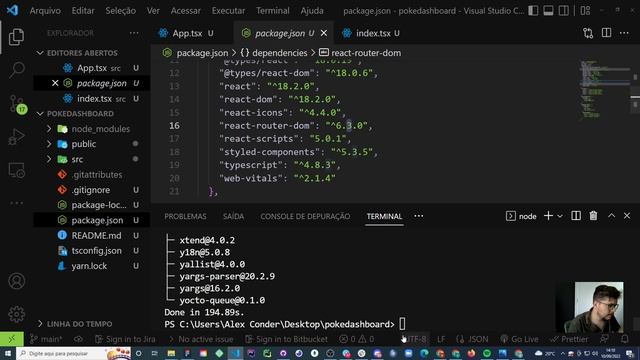
Task: Create a new terminal with plus icon
Action: [548, 216]
